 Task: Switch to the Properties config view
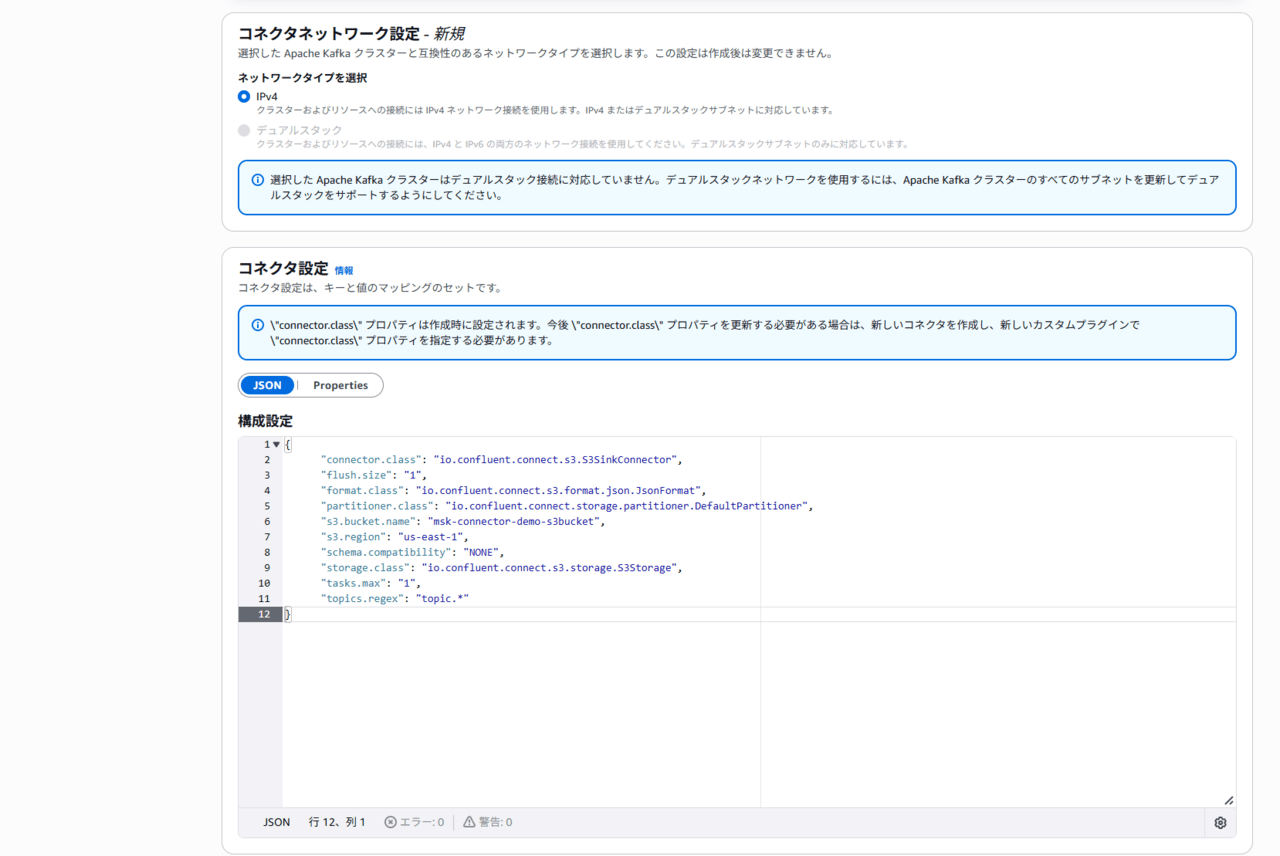click(340, 385)
